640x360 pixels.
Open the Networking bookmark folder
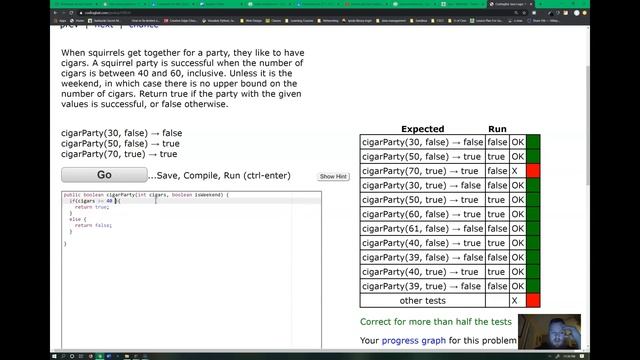click(328, 20)
